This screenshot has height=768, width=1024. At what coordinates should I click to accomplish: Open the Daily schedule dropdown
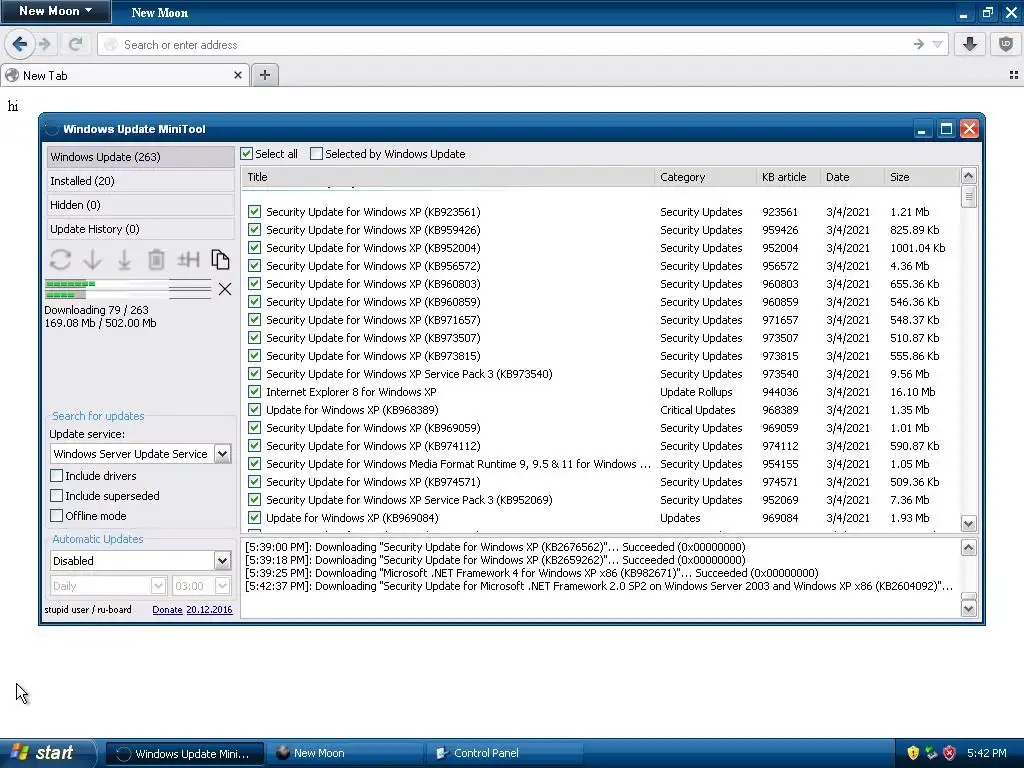[x=158, y=586]
